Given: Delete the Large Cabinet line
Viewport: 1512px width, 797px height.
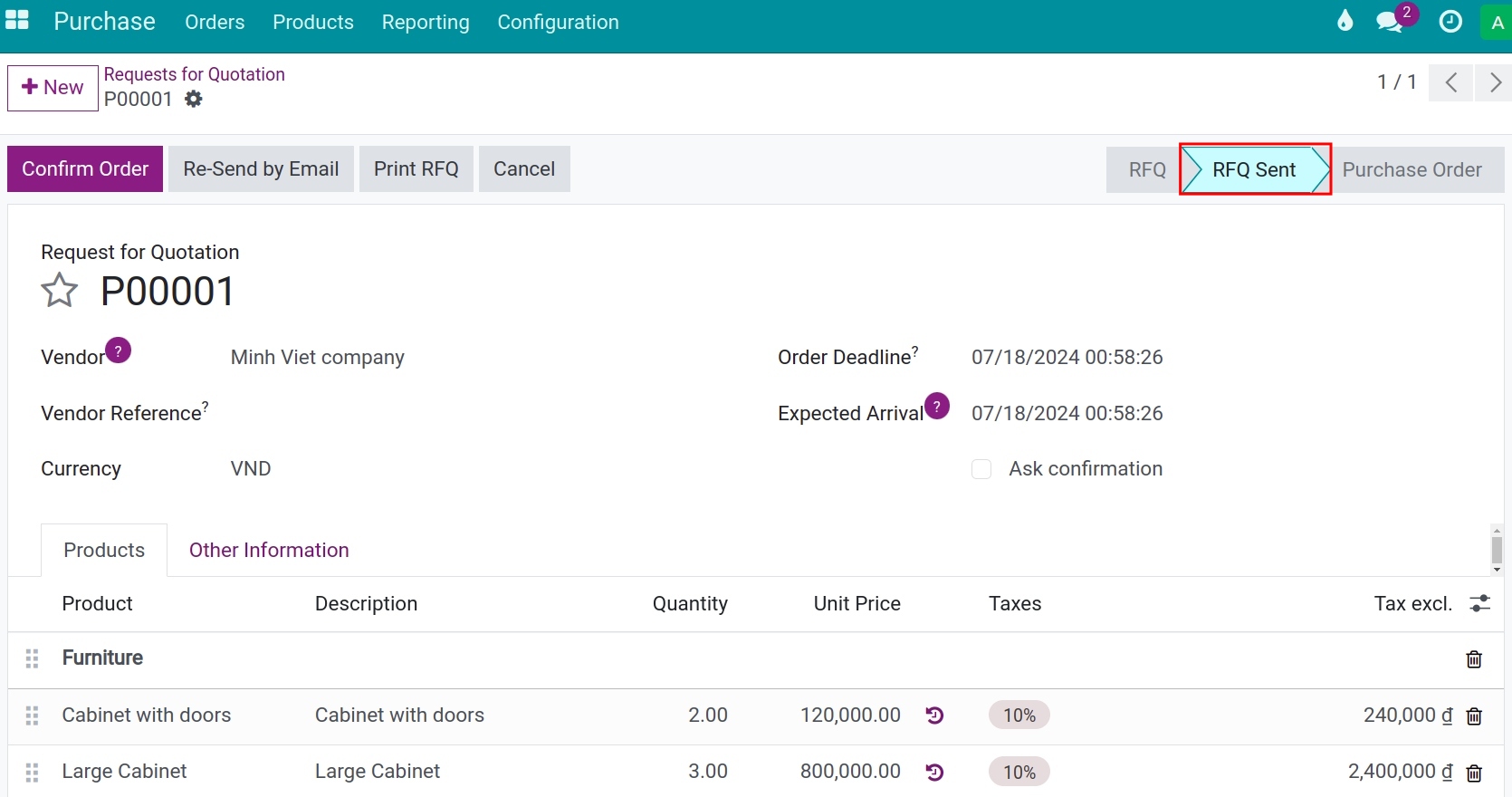Looking at the screenshot, I should click(1474, 773).
